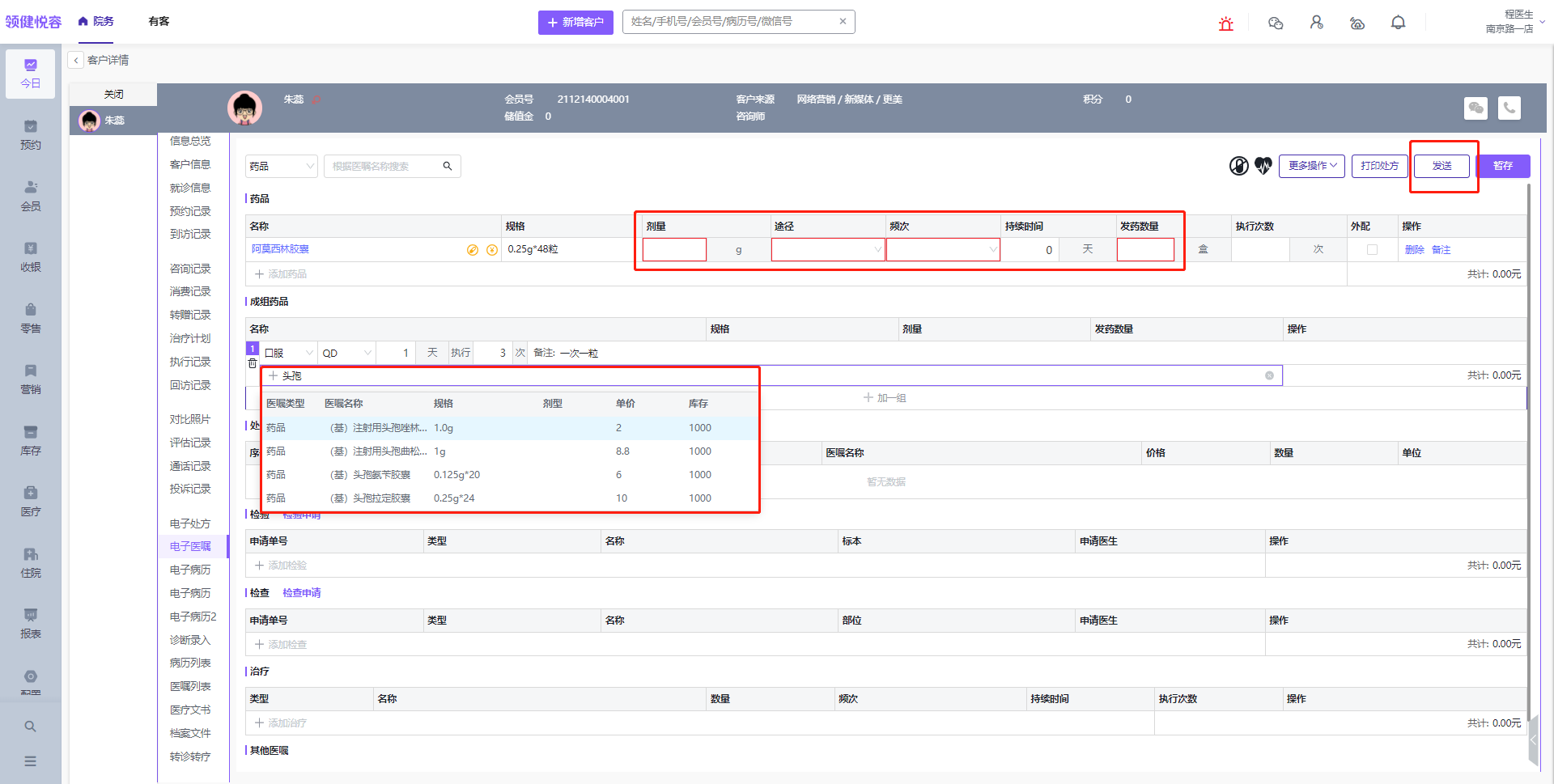The width and height of the screenshot is (1554, 784).
Task: Open the 口服 route dropdown in grouped drugs
Action: tap(288, 353)
